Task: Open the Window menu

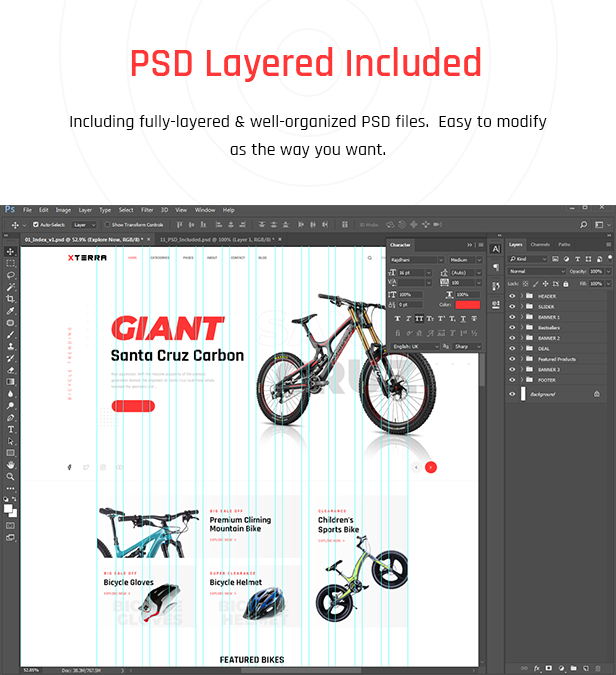Action: 205,210
